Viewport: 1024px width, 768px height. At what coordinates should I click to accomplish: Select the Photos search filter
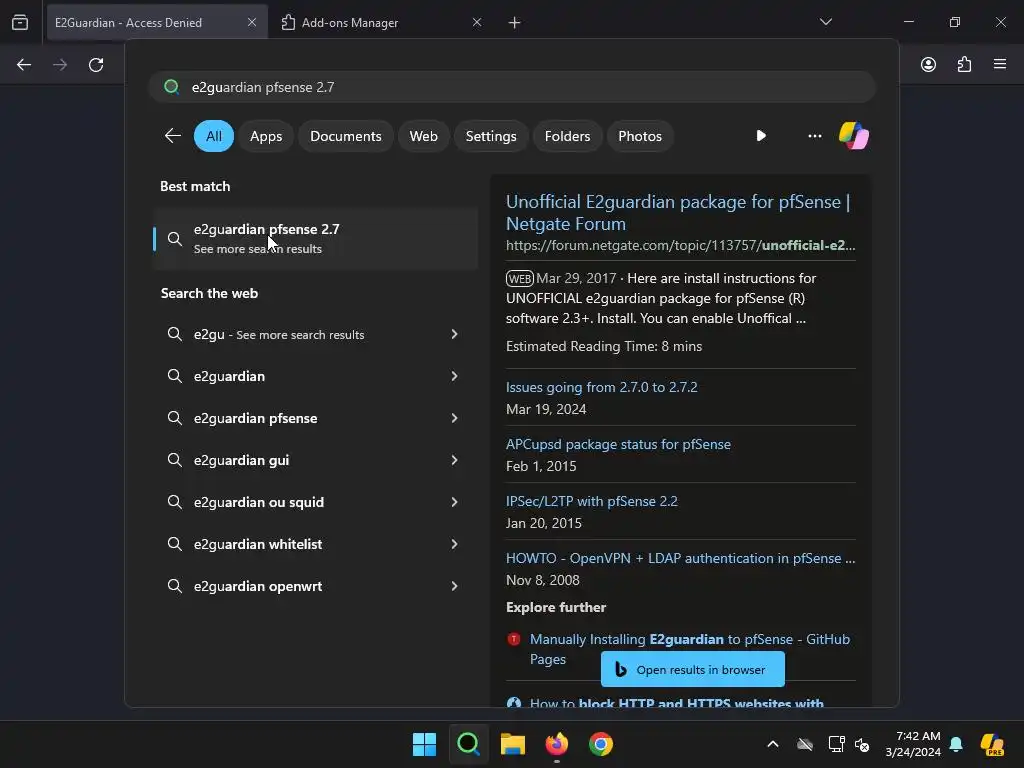tap(639, 136)
